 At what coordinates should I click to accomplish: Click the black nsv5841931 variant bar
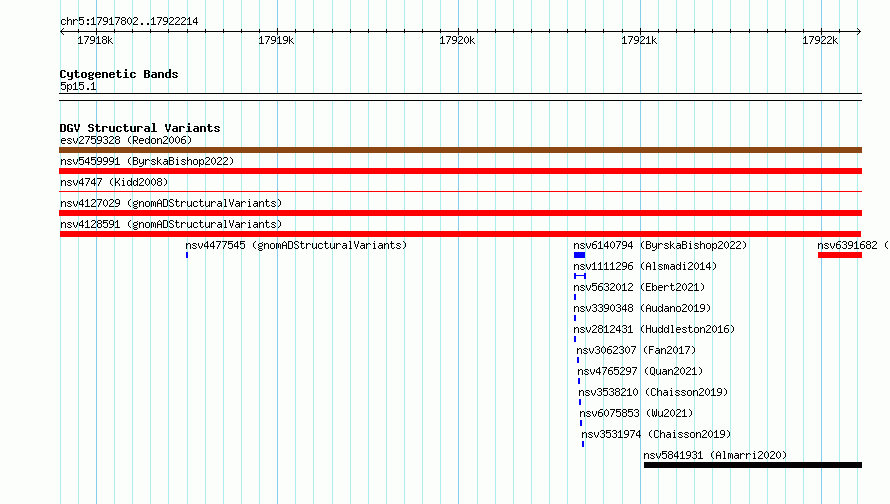[x=753, y=465]
